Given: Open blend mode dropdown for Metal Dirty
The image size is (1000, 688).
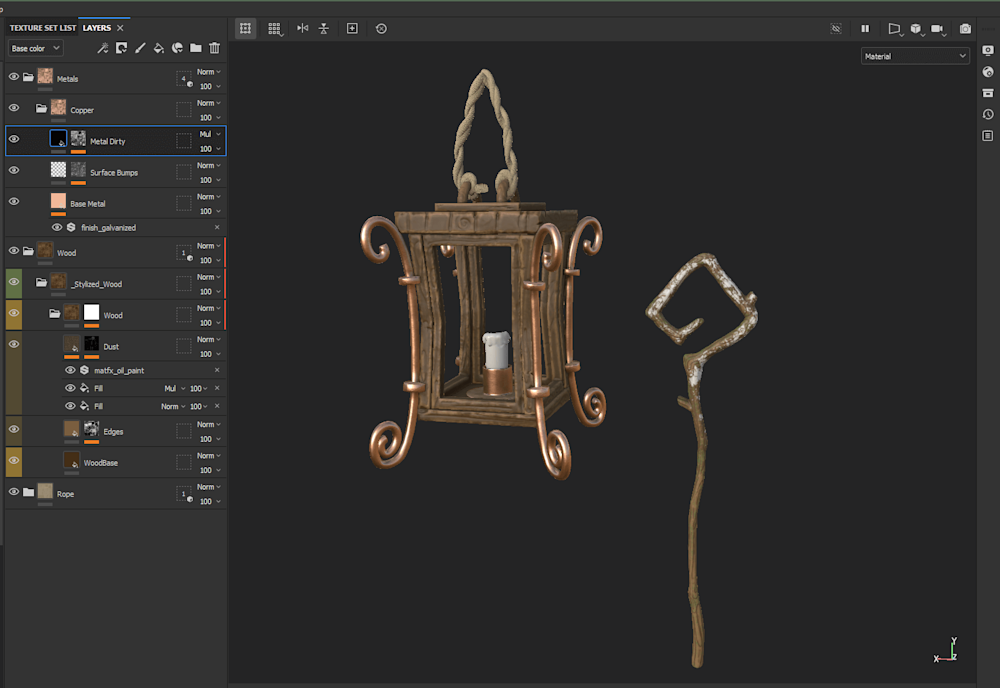Looking at the screenshot, I should (209, 134).
